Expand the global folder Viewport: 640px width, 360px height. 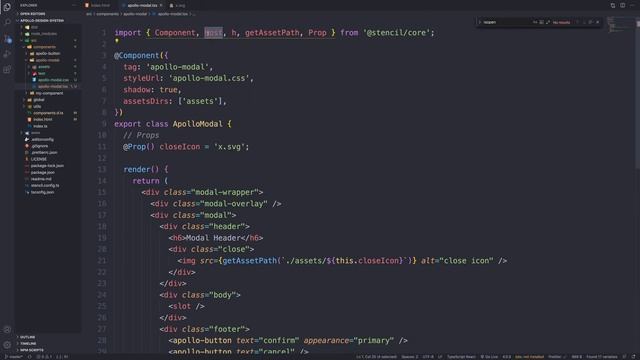tap(39, 100)
